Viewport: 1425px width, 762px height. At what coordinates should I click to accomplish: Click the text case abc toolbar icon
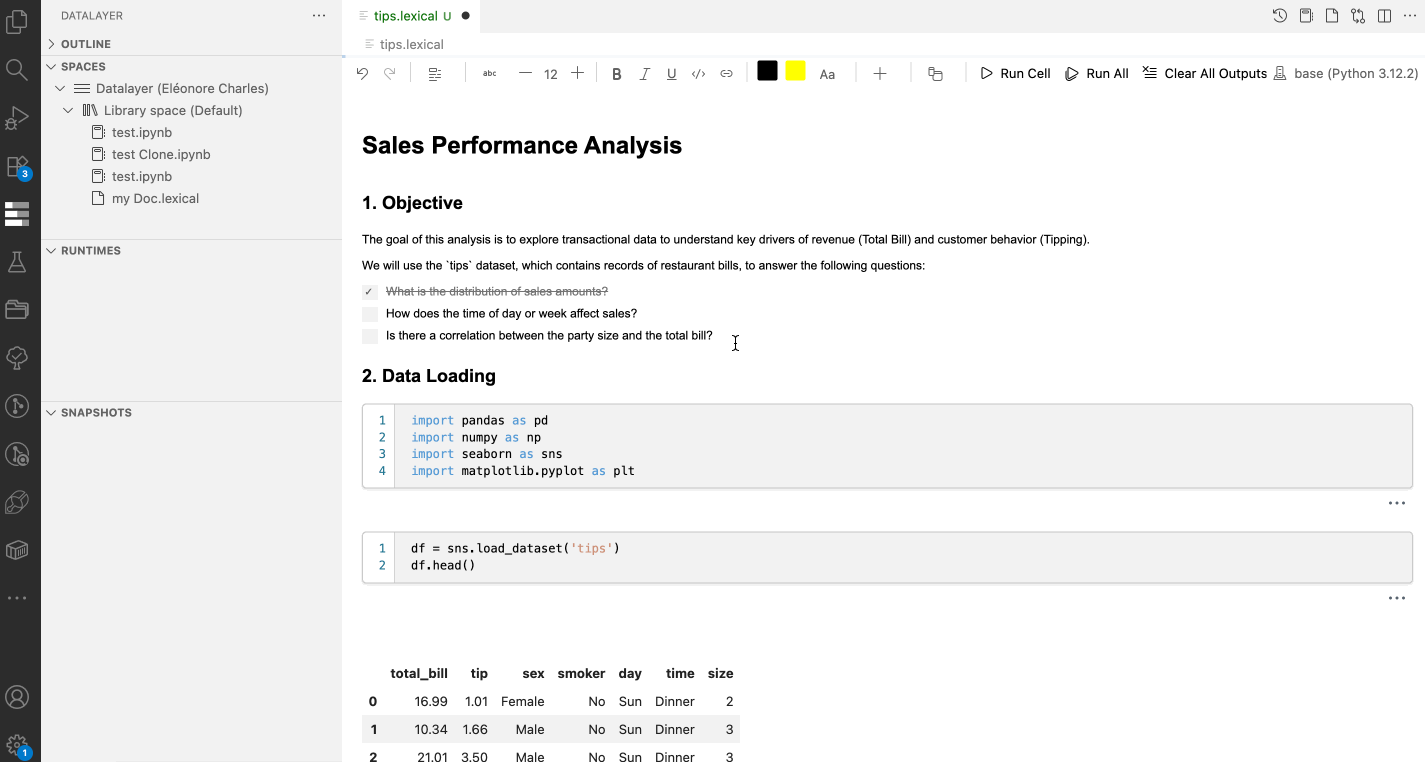tap(489, 74)
